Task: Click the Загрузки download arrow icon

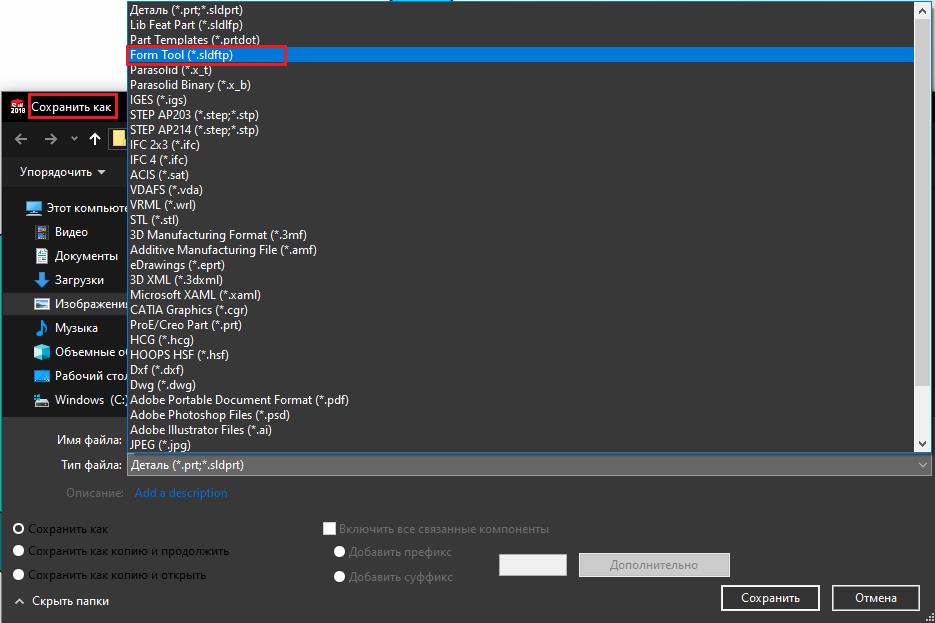Action: [42, 280]
